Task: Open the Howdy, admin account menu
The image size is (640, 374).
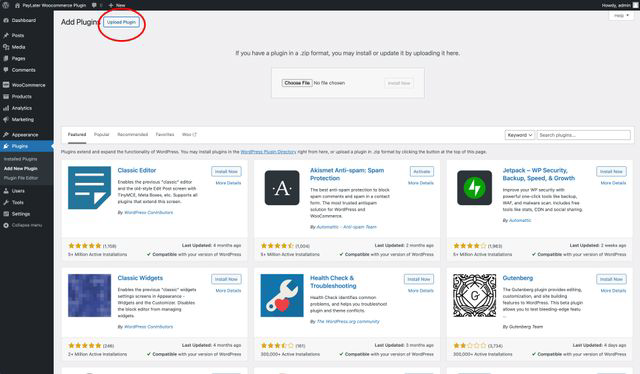Action: pyautogui.click(x=619, y=5)
